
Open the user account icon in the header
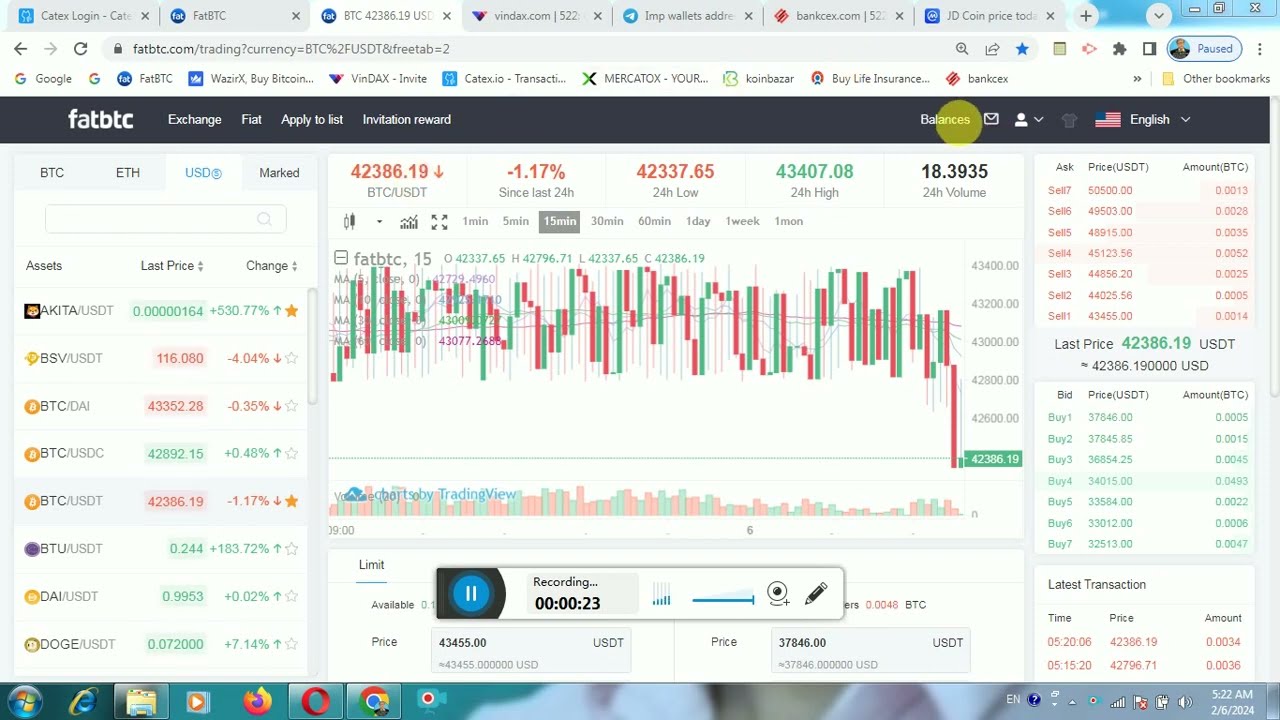pos(1021,119)
